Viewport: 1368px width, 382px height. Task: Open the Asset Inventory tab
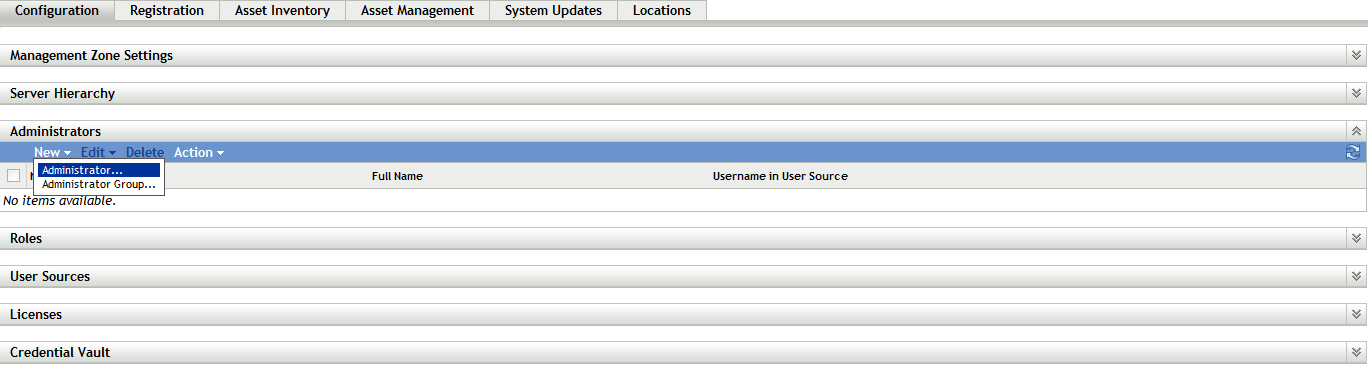click(x=282, y=11)
